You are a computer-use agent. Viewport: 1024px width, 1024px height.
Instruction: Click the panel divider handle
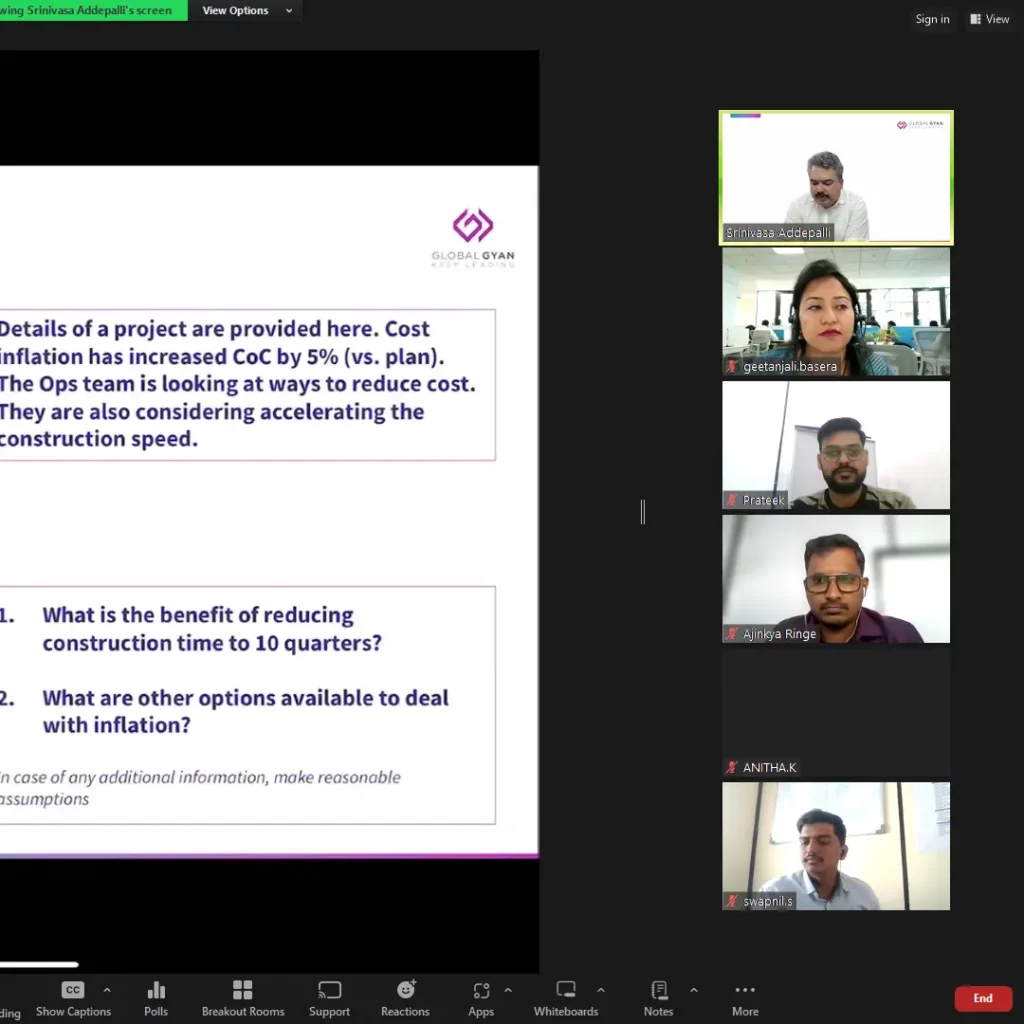click(x=643, y=512)
